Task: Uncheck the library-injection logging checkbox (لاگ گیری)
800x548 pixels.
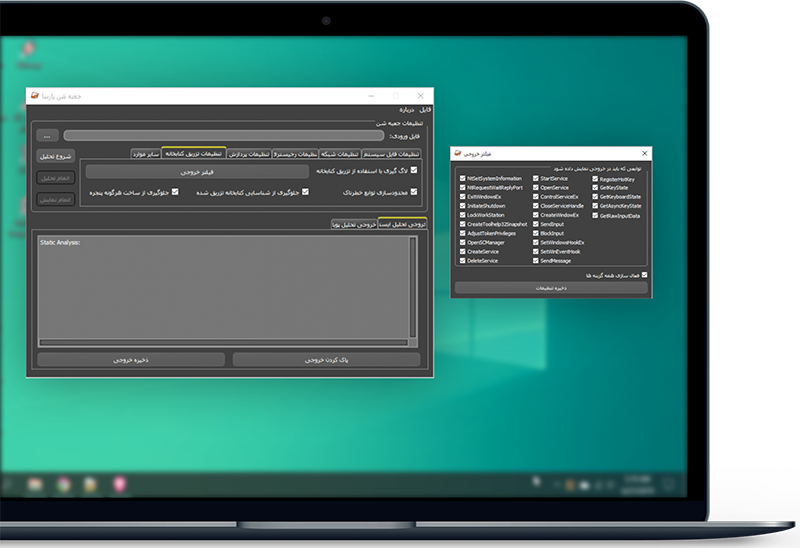Action: 415,171
